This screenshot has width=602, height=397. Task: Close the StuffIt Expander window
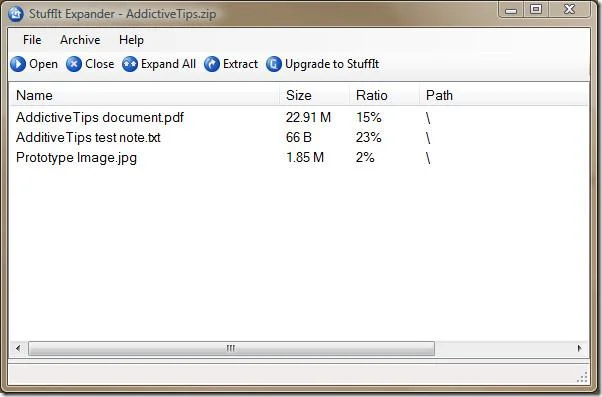click(x=569, y=9)
